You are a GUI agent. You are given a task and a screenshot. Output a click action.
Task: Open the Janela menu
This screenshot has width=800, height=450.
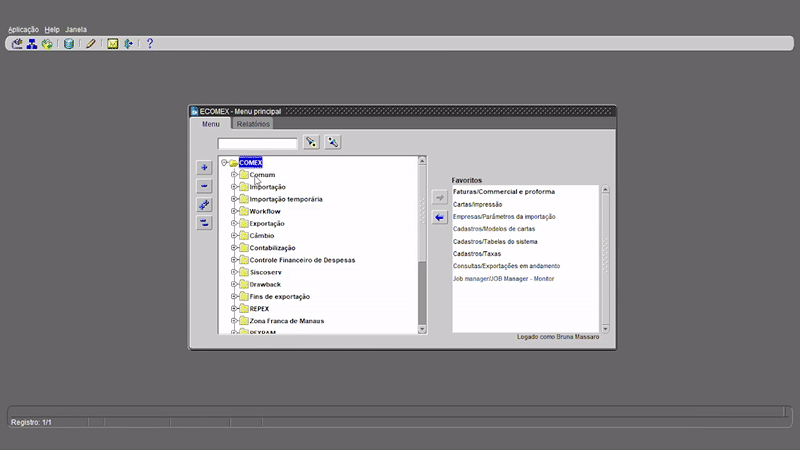click(76, 30)
